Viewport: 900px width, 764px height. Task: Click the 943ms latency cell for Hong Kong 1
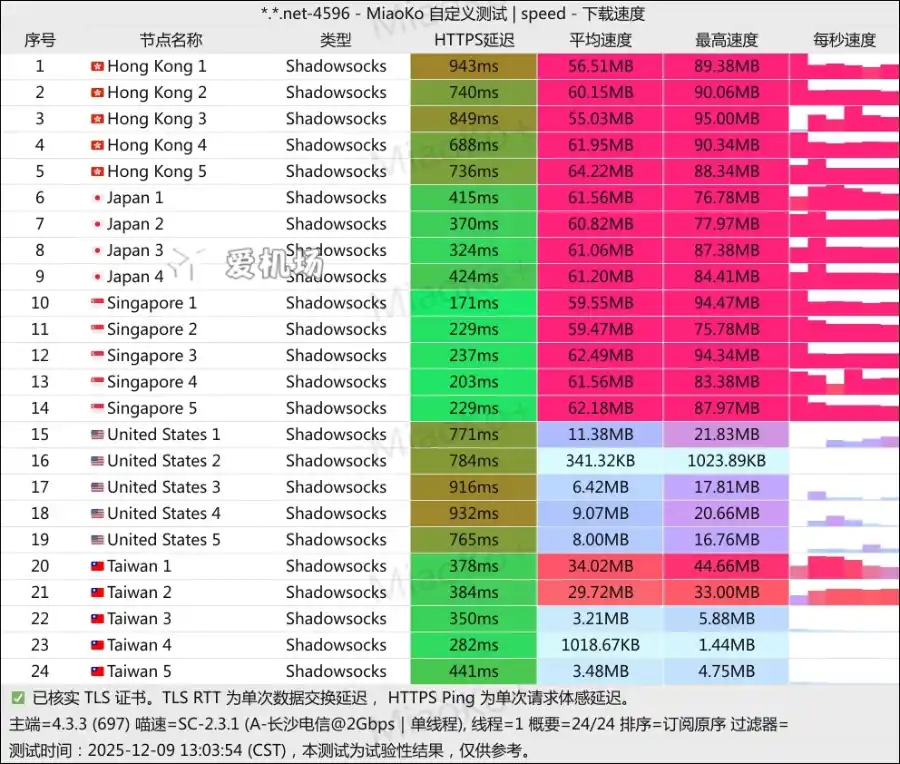pos(474,66)
